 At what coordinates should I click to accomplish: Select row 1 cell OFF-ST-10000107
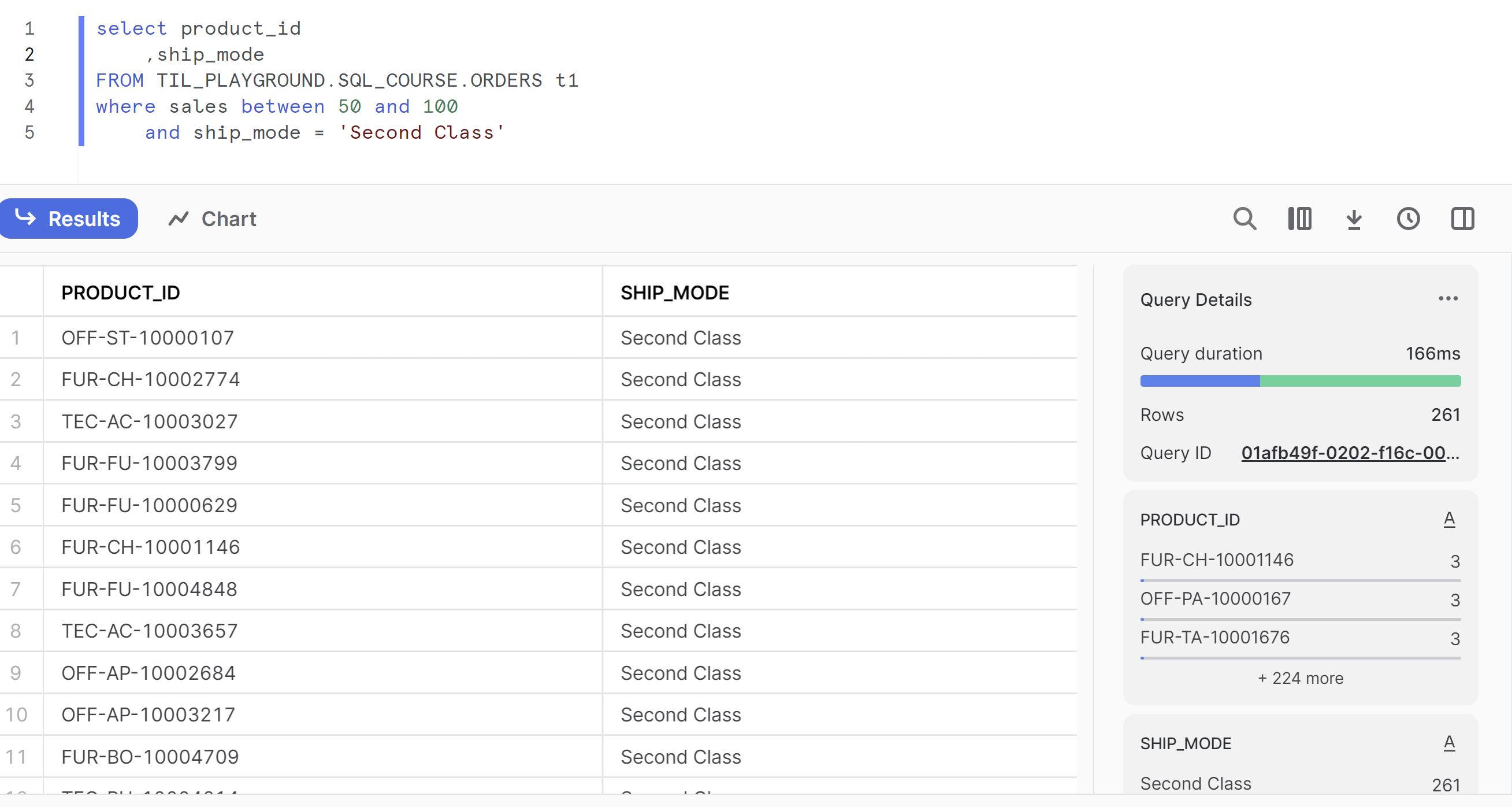coord(147,338)
